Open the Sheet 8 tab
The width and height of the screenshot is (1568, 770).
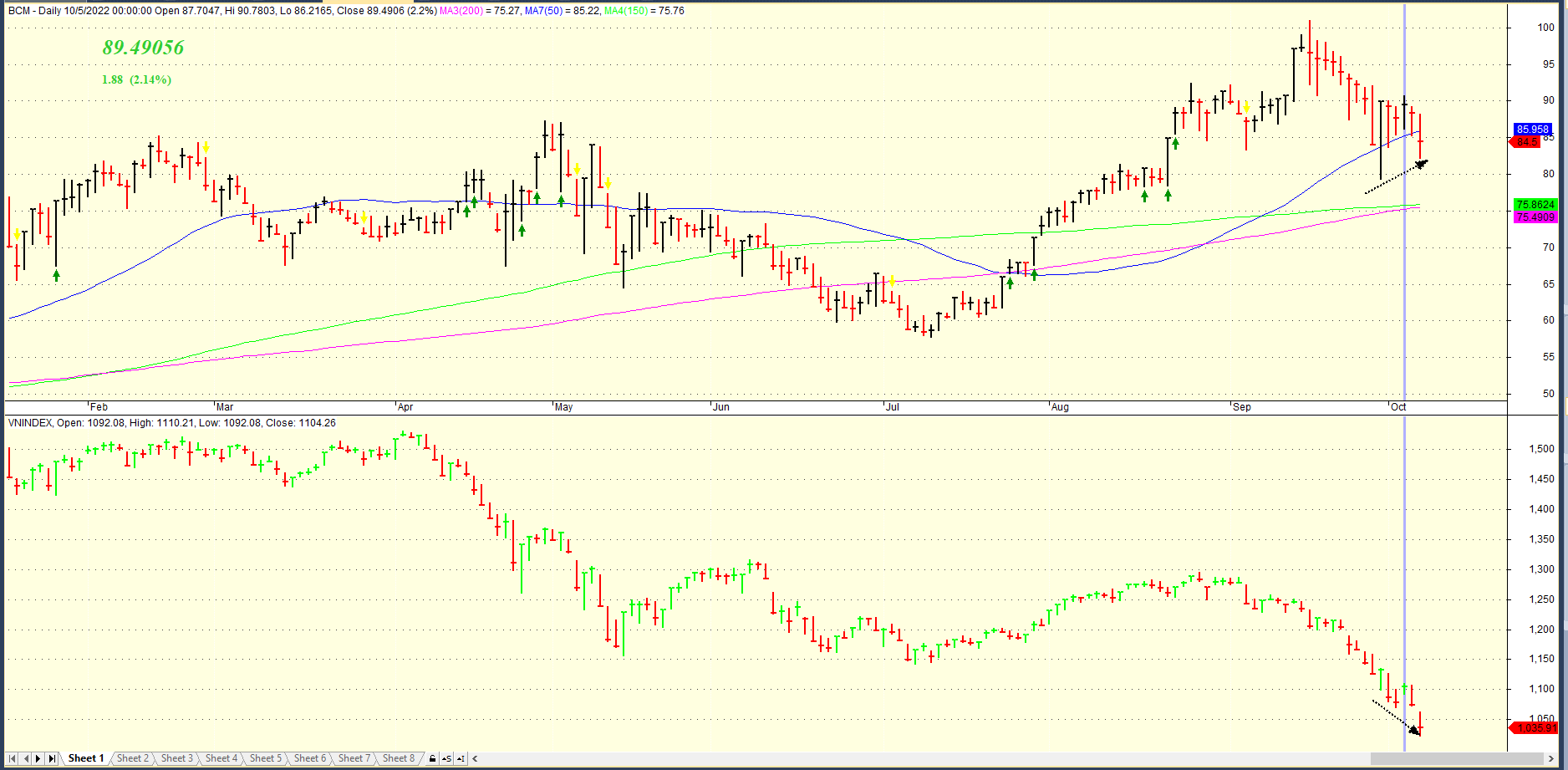tap(398, 758)
